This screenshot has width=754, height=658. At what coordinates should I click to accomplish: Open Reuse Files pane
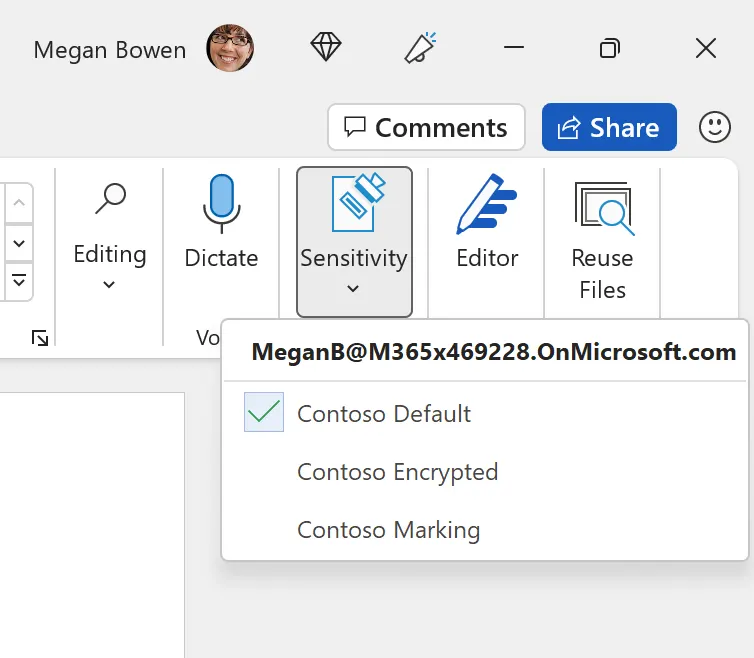tap(603, 240)
